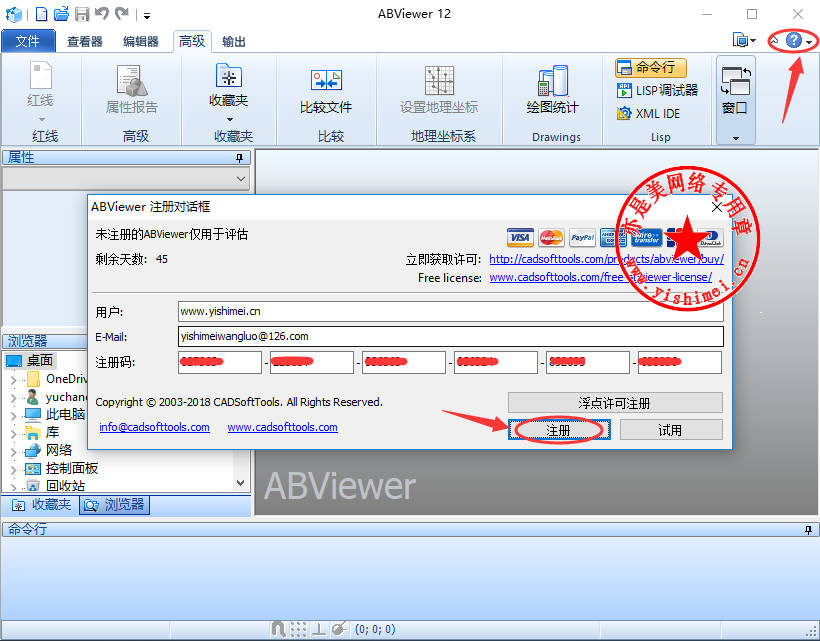Open the info@cadsofttools.com email link
Viewport: 820px width, 641px height.
pyautogui.click(x=154, y=427)
